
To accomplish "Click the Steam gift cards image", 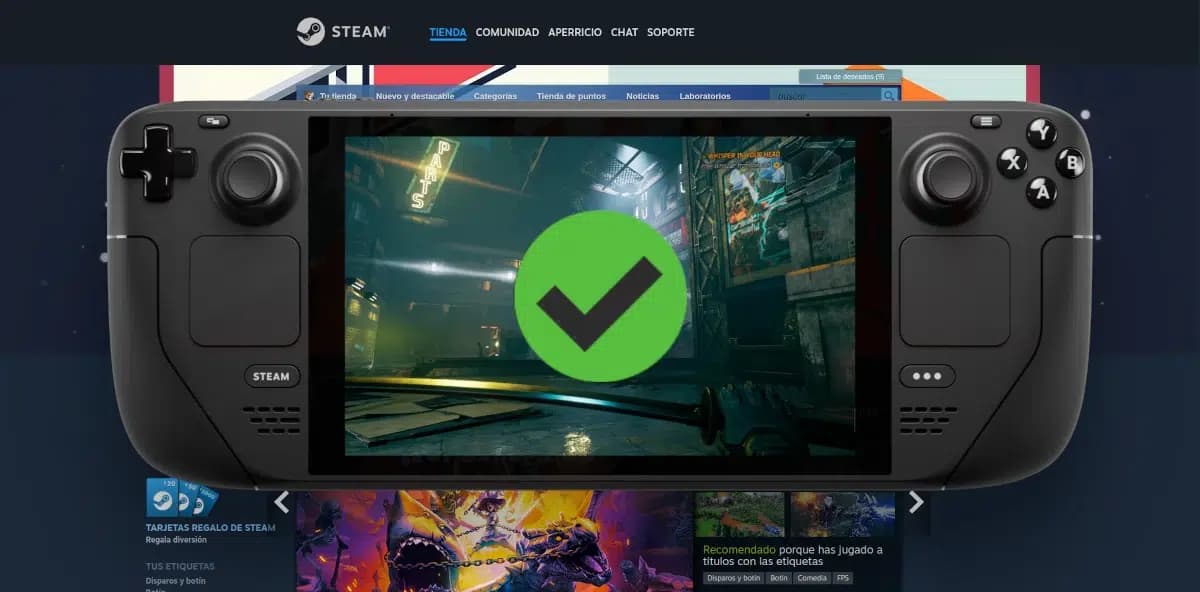I will click(x=181, y=497).
